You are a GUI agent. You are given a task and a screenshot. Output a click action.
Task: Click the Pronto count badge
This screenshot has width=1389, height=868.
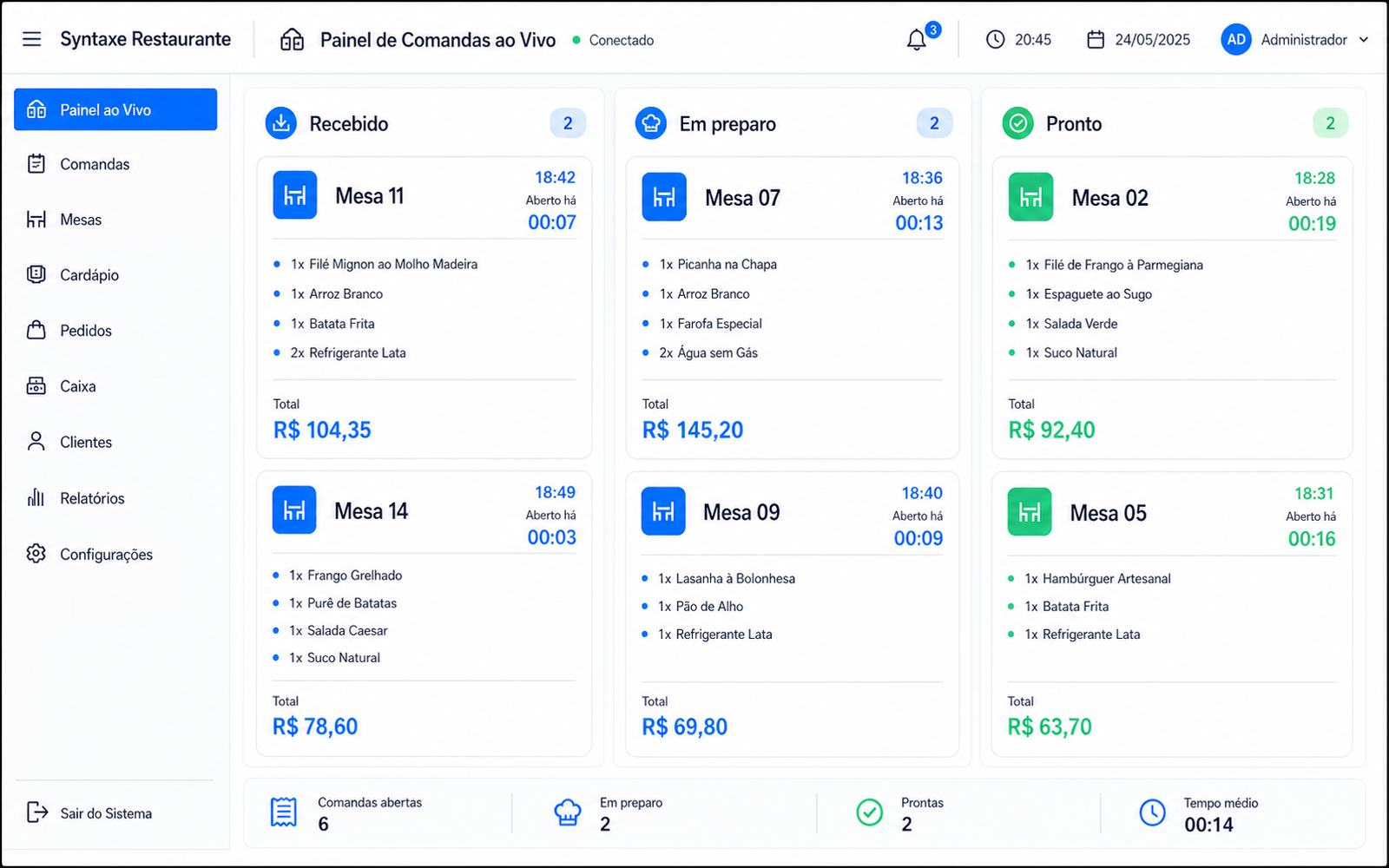tap(1330, 123)
